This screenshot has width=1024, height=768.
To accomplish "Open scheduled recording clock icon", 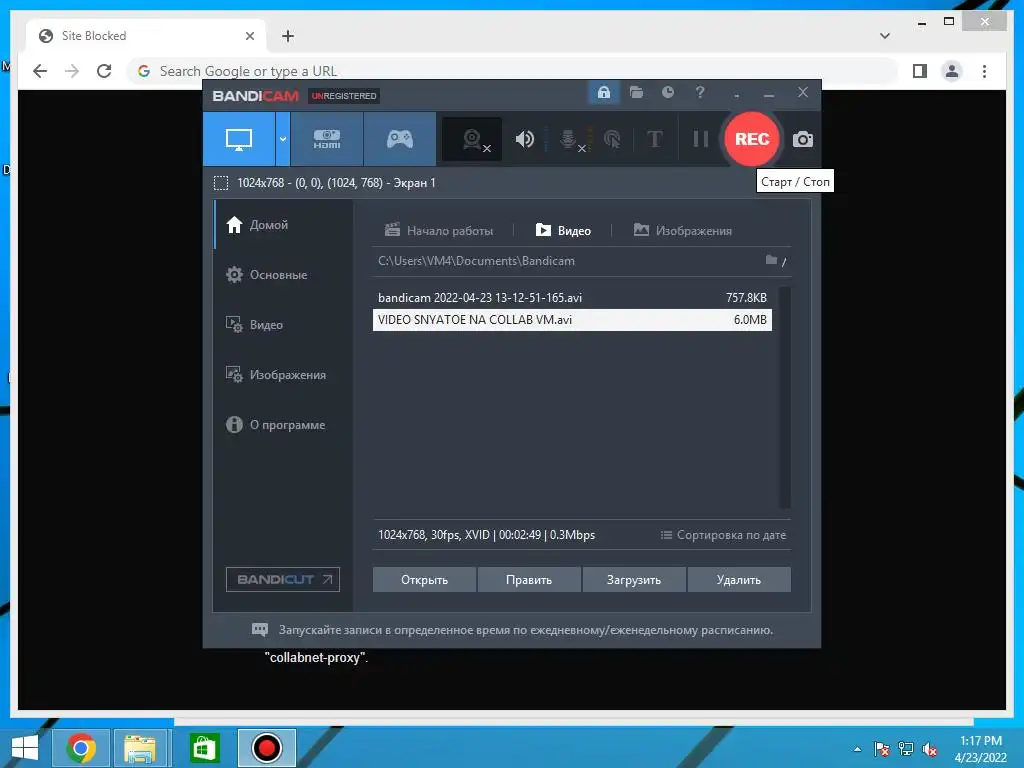I will click(x=667, y=93).
